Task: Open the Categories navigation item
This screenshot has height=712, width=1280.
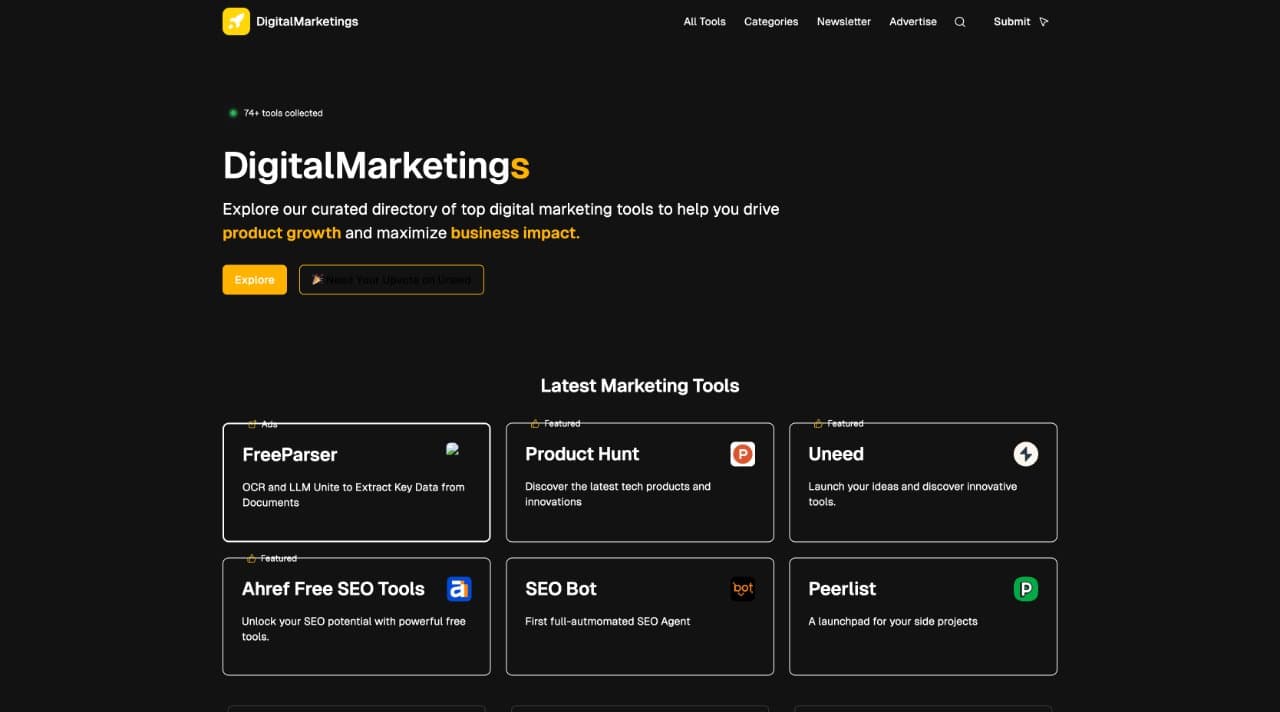Action: pos(771,22)
